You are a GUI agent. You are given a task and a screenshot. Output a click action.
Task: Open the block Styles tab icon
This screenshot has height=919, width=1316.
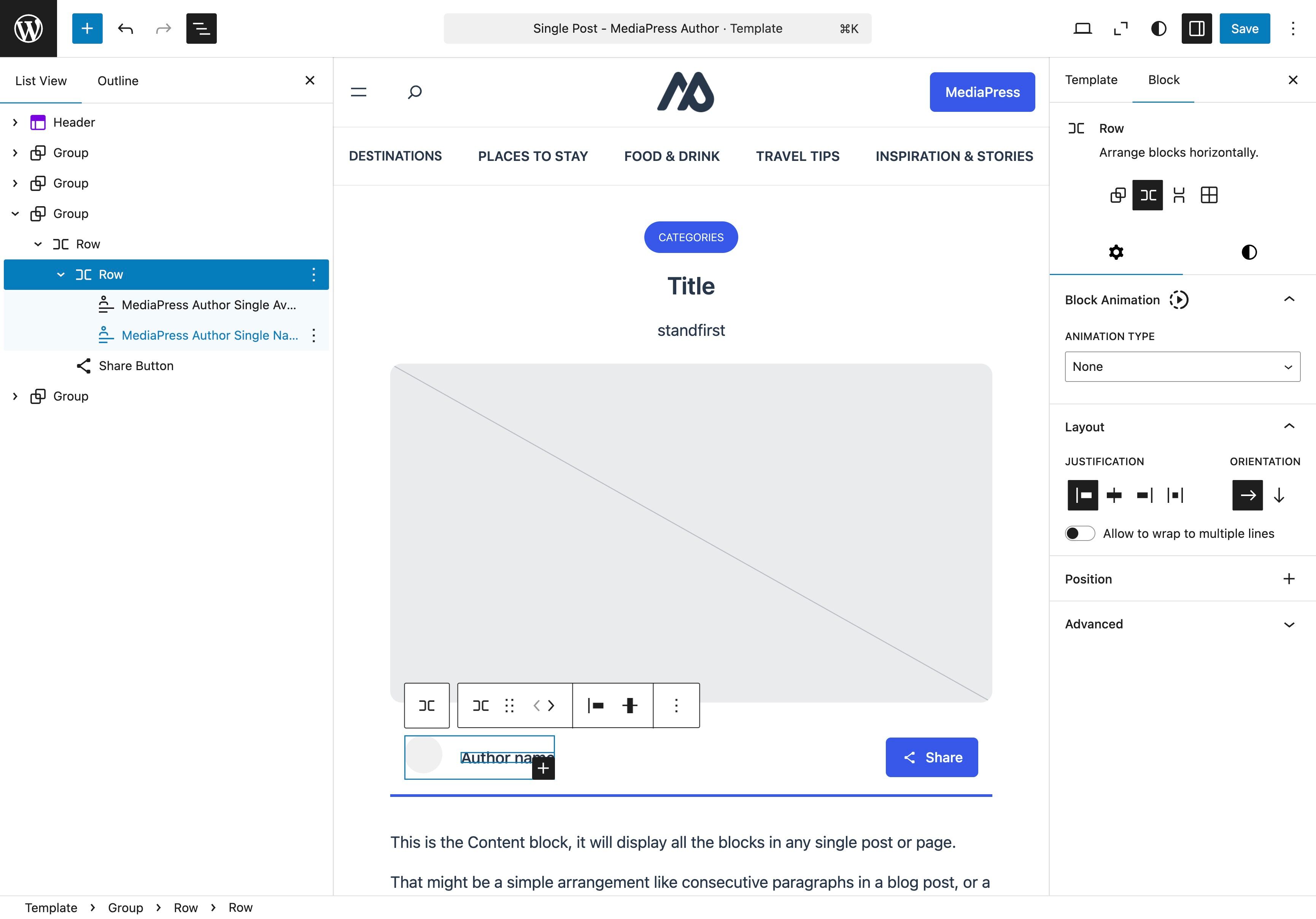coord(1249,252)
